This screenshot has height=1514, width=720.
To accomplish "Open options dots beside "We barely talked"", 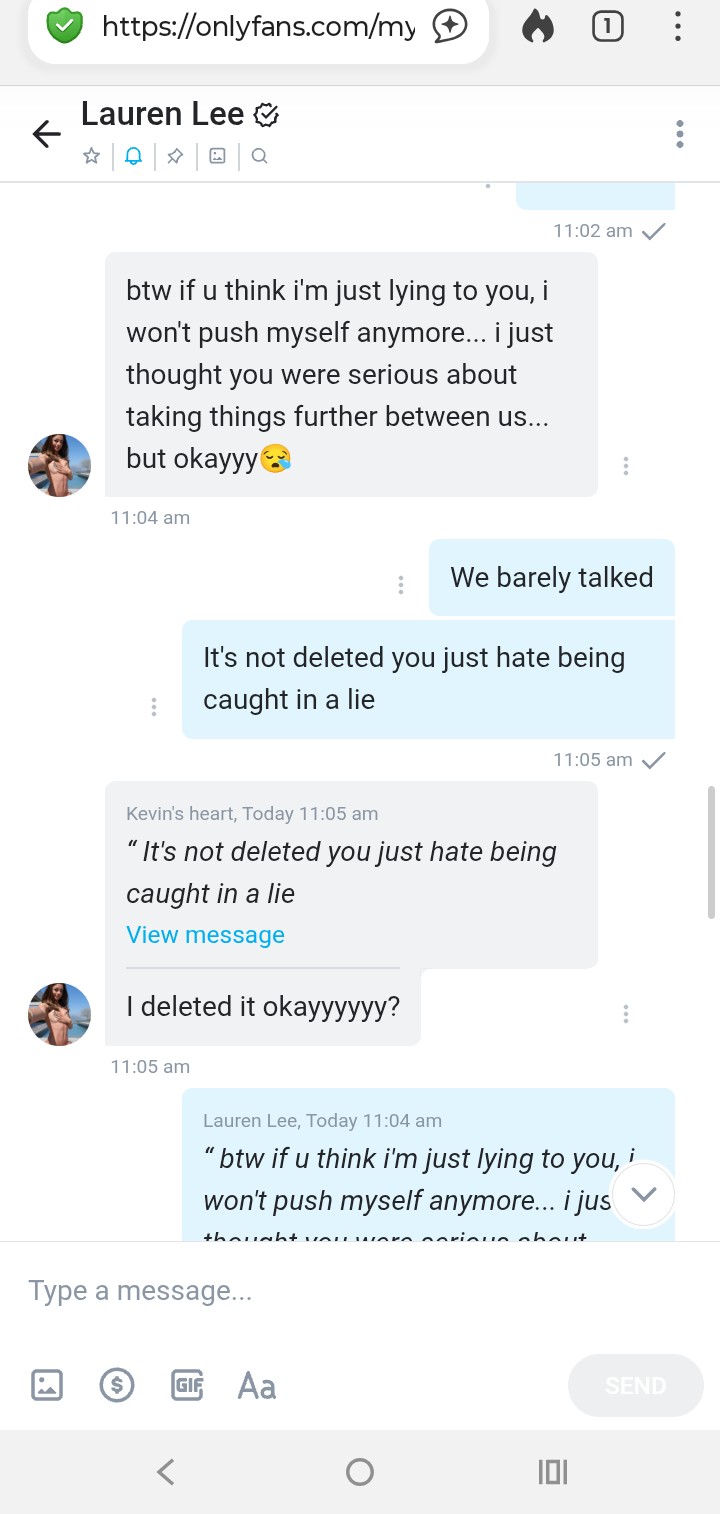I will [x=401, y=585].
